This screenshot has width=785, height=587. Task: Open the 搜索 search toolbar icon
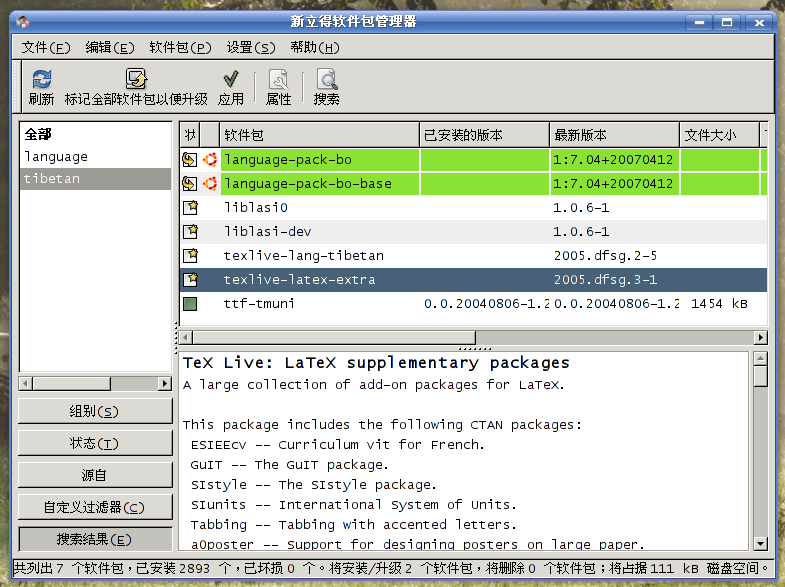pyautogui.click(x=327, y=79)
